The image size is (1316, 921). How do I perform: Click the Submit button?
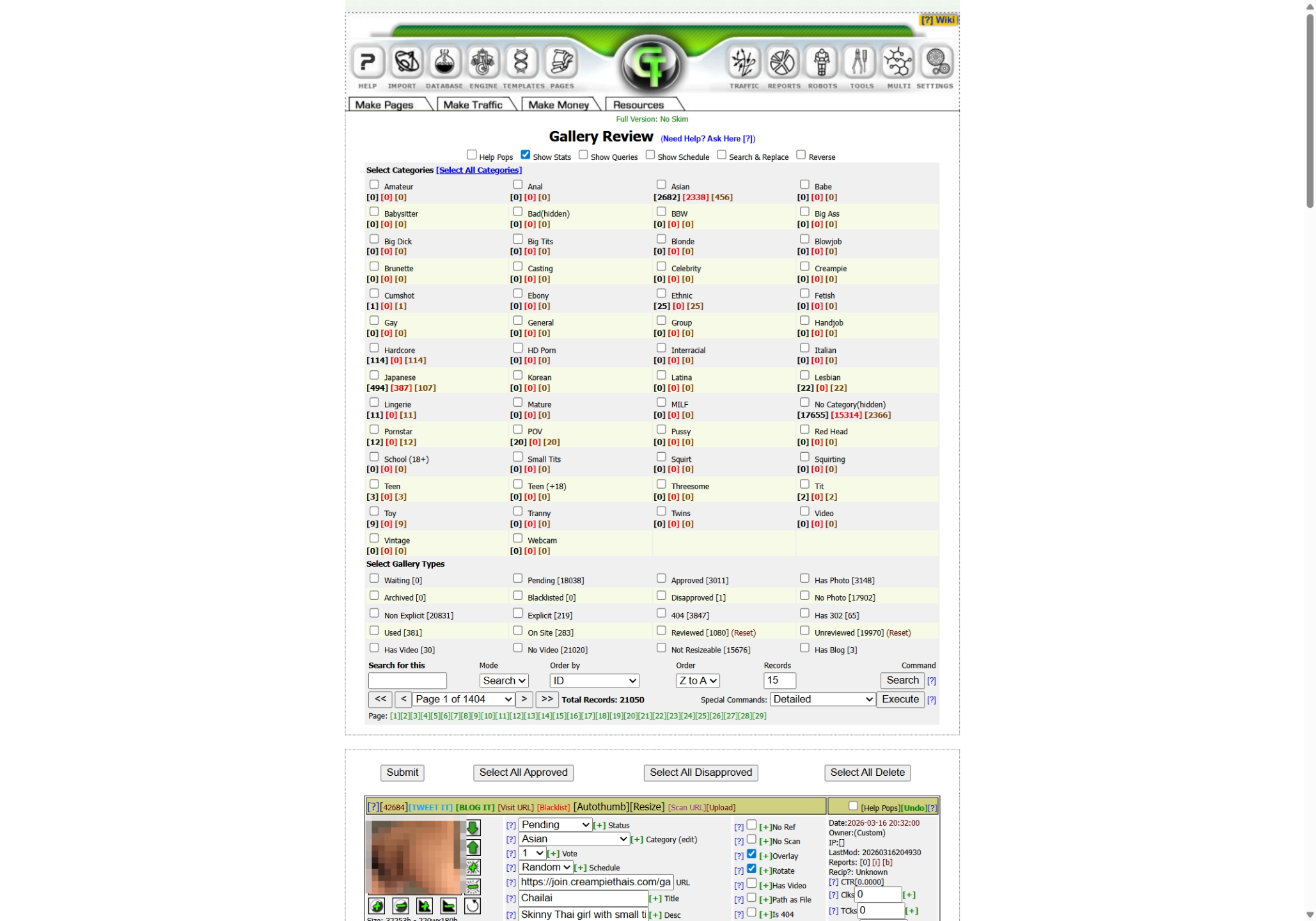coord(402,773)
